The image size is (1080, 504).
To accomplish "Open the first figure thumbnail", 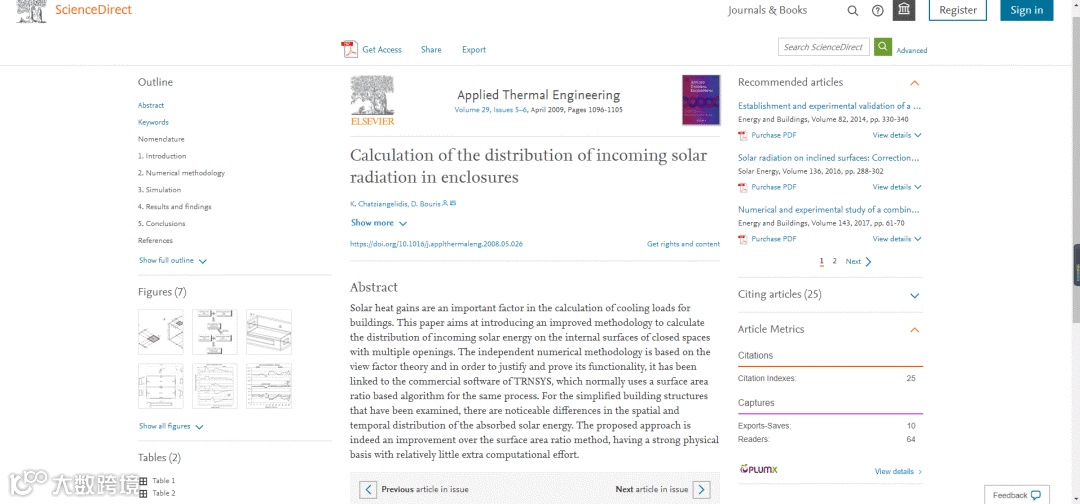I will coord(160,332).
